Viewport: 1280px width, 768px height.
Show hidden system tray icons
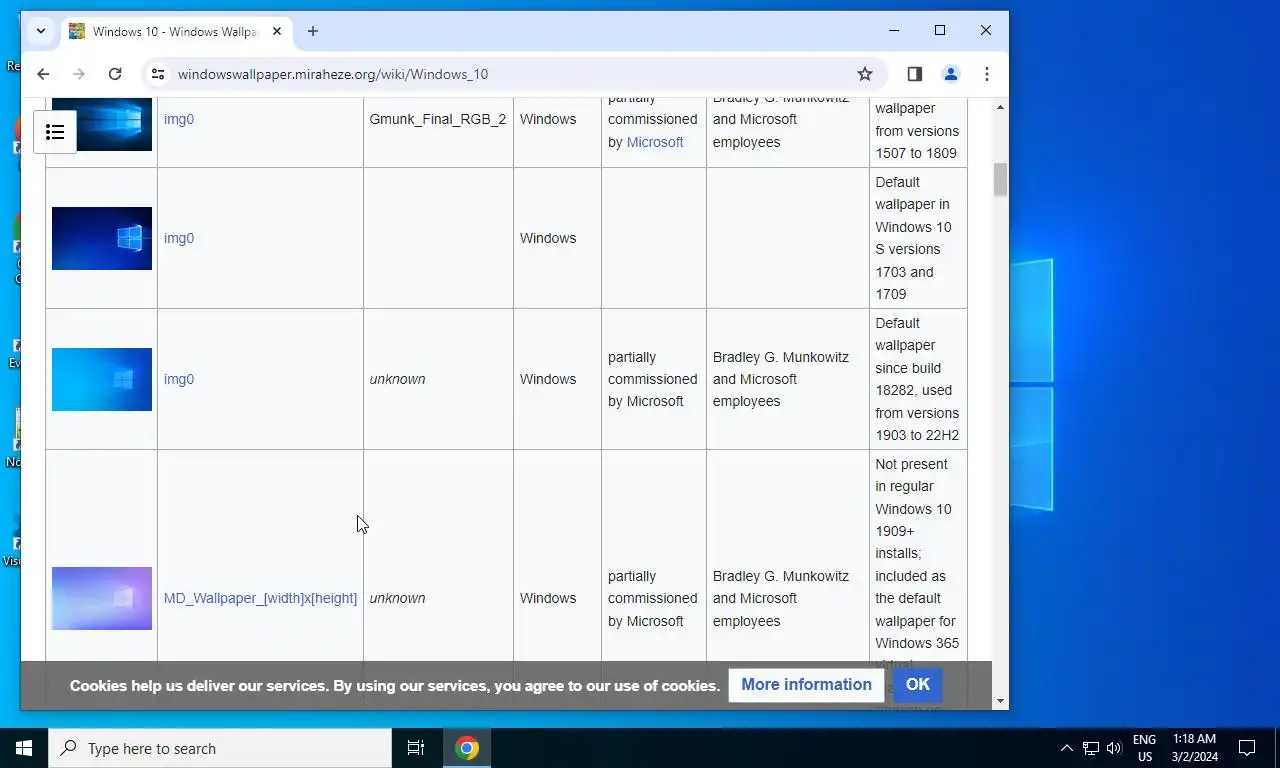pyautogui.click(x=1066, y=748)
